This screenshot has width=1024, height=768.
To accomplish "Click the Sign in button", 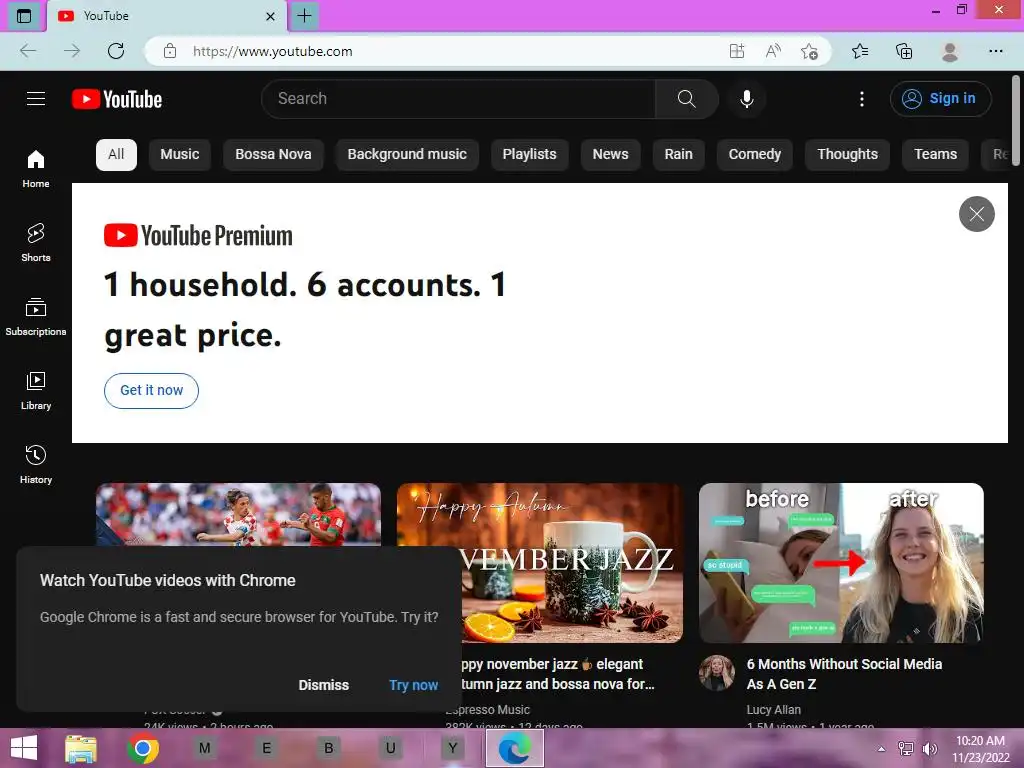I will (x=940, y=99).
